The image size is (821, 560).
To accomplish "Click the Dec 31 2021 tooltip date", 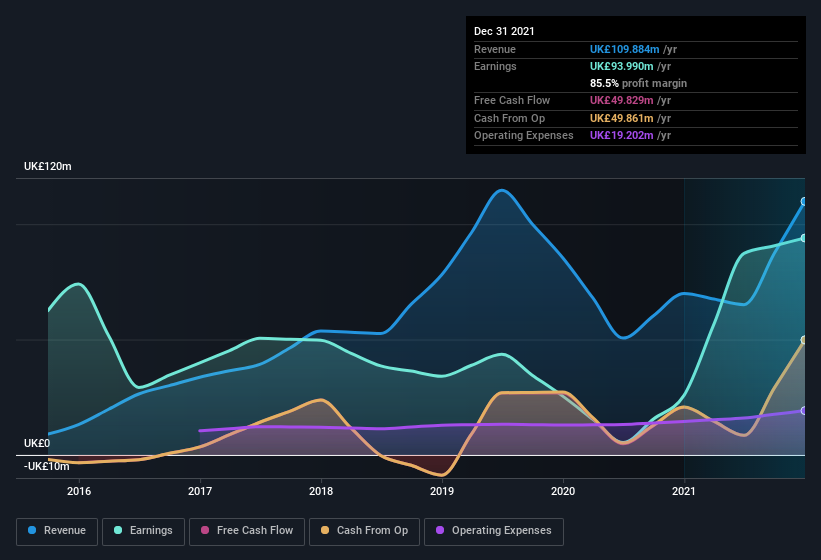I will click(504, 31).
